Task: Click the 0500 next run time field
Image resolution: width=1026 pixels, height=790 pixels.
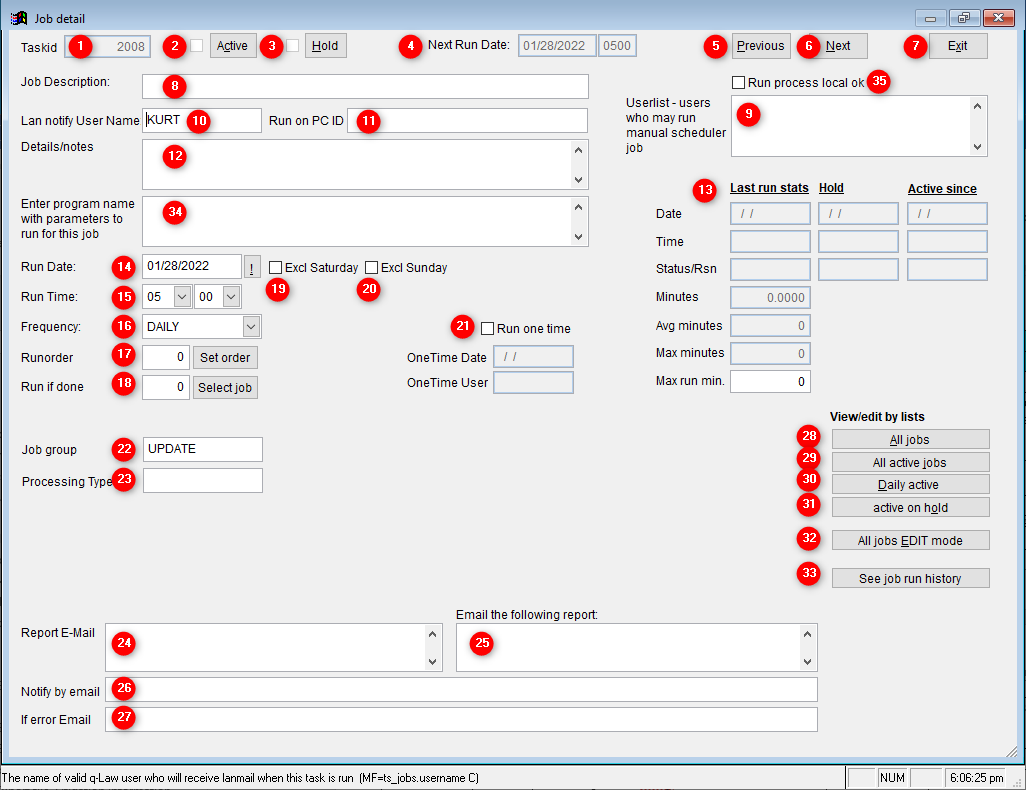Action: tap(617, 46)
